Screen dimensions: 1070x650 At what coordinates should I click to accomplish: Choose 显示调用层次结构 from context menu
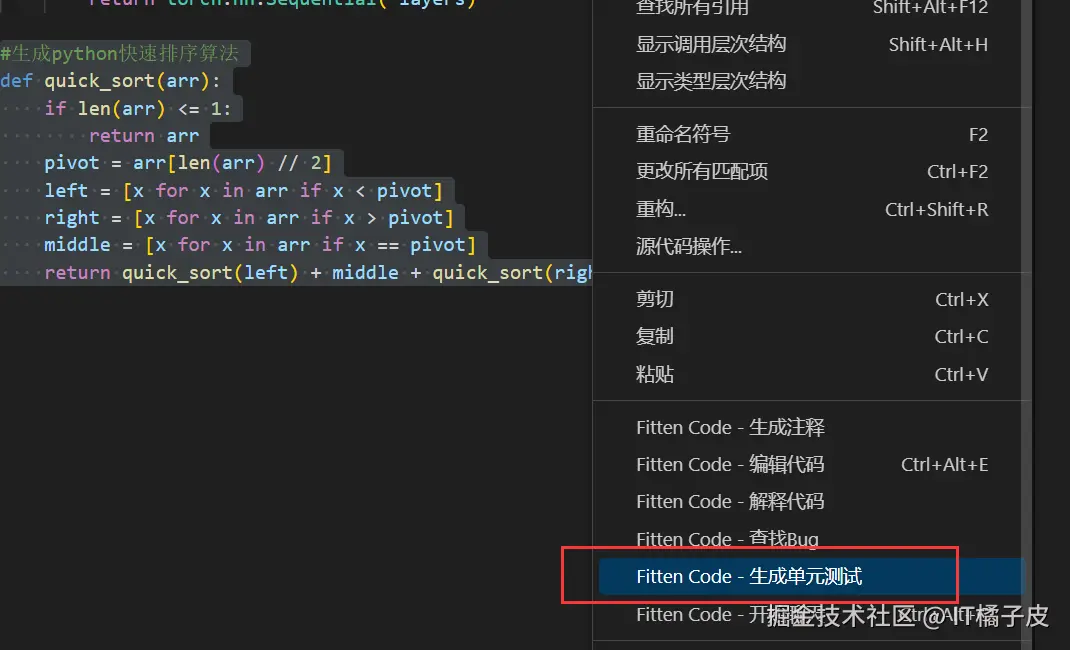point(811,44)
